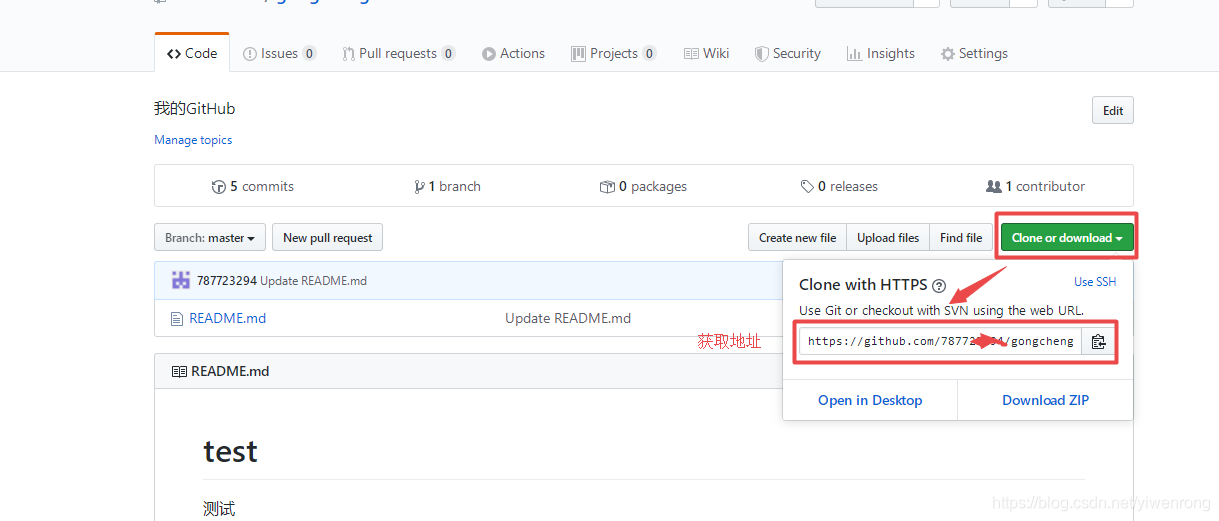Click Open in Desktop
This screenshot has height=521, width=1219.
coord(870,400)
